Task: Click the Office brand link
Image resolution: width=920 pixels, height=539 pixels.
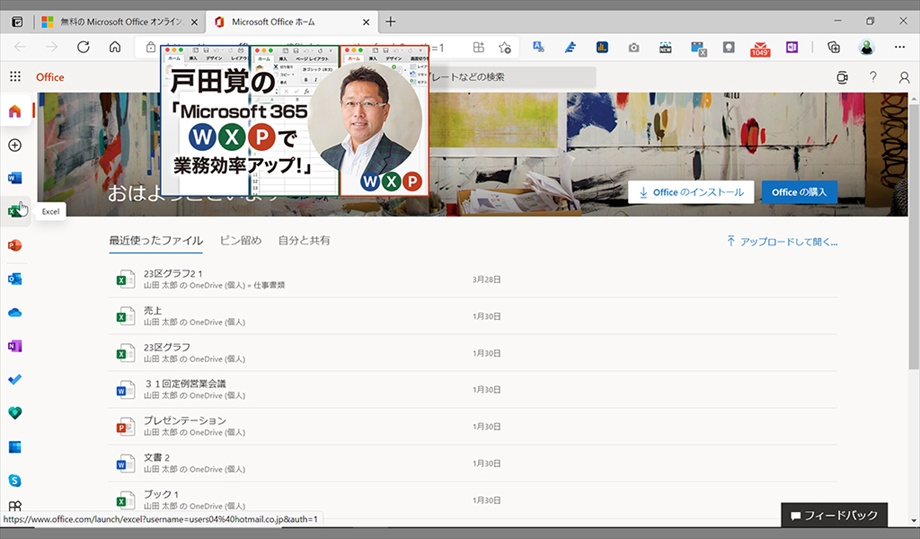Action: [50, 77]
